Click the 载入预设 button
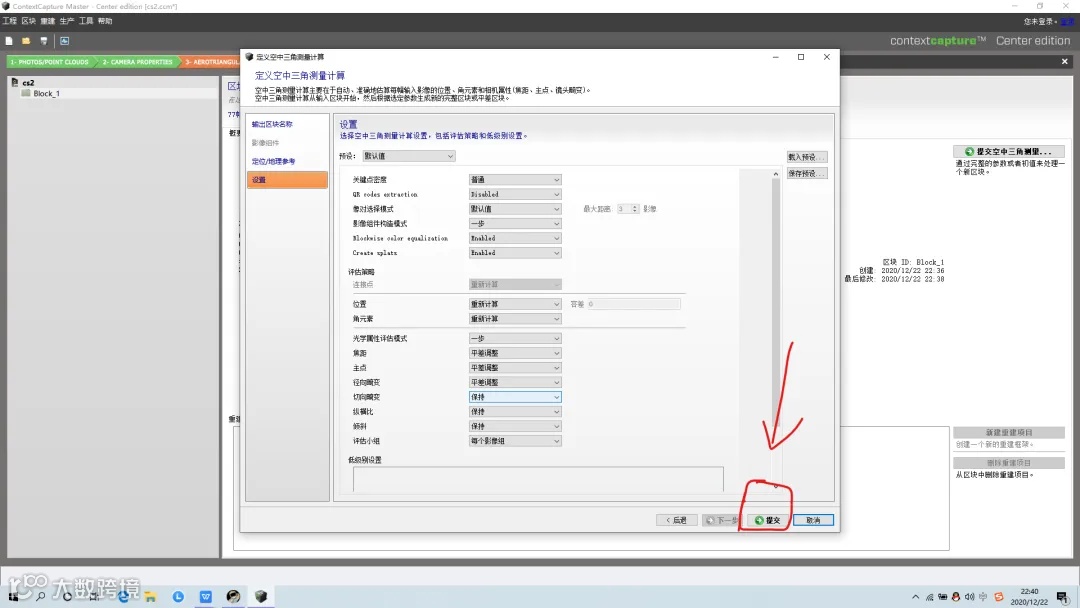Viewport: 1080px width, 608px height. [807, 158]
